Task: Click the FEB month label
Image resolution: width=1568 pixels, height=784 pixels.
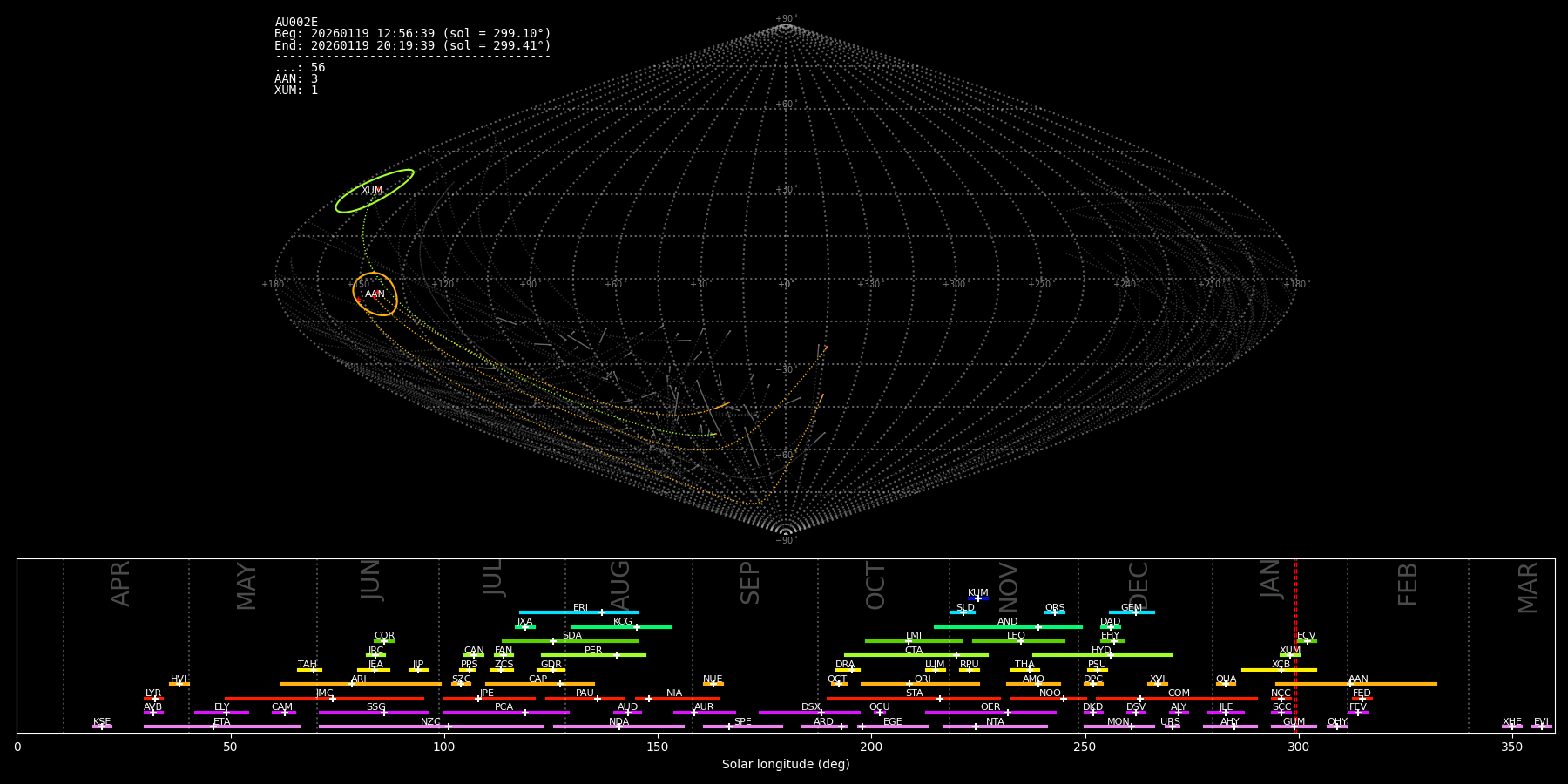Action: 1408,584
